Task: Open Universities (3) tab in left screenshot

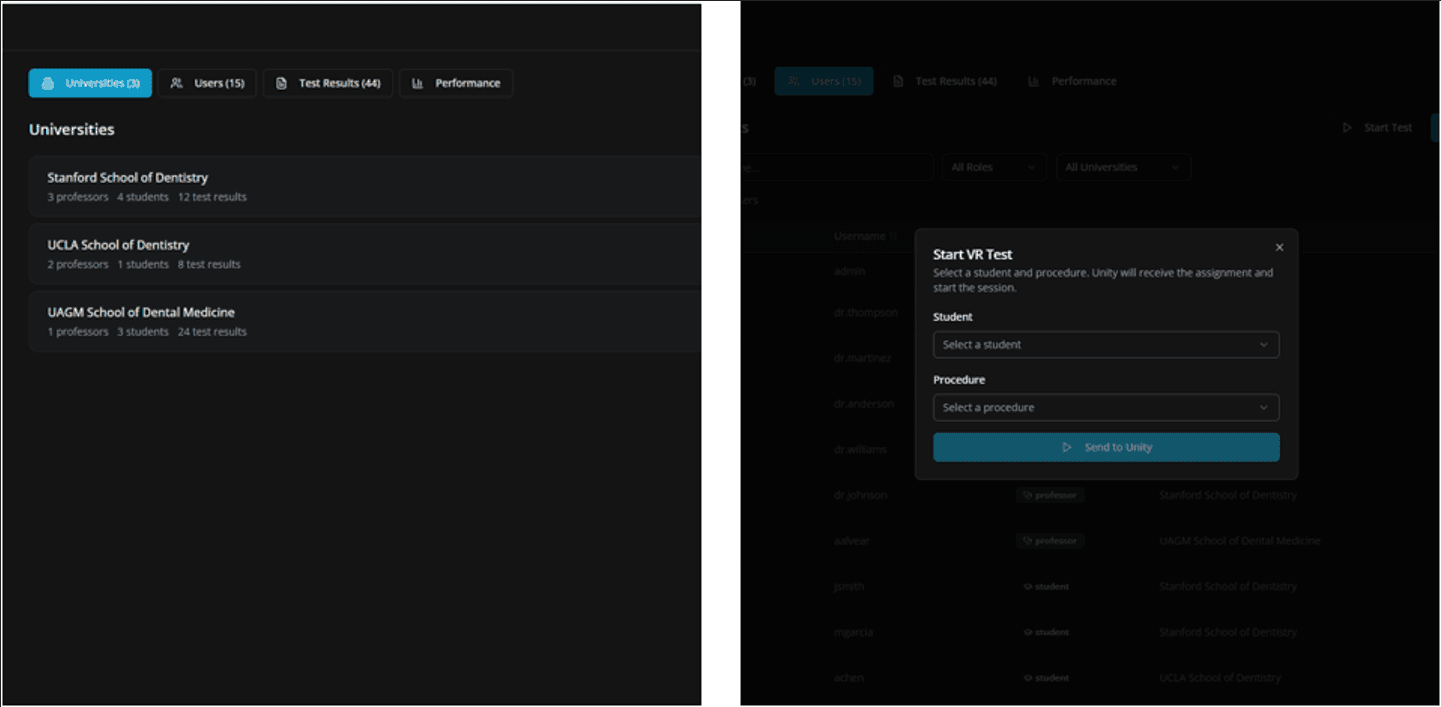Action: (x=90, y=84)
